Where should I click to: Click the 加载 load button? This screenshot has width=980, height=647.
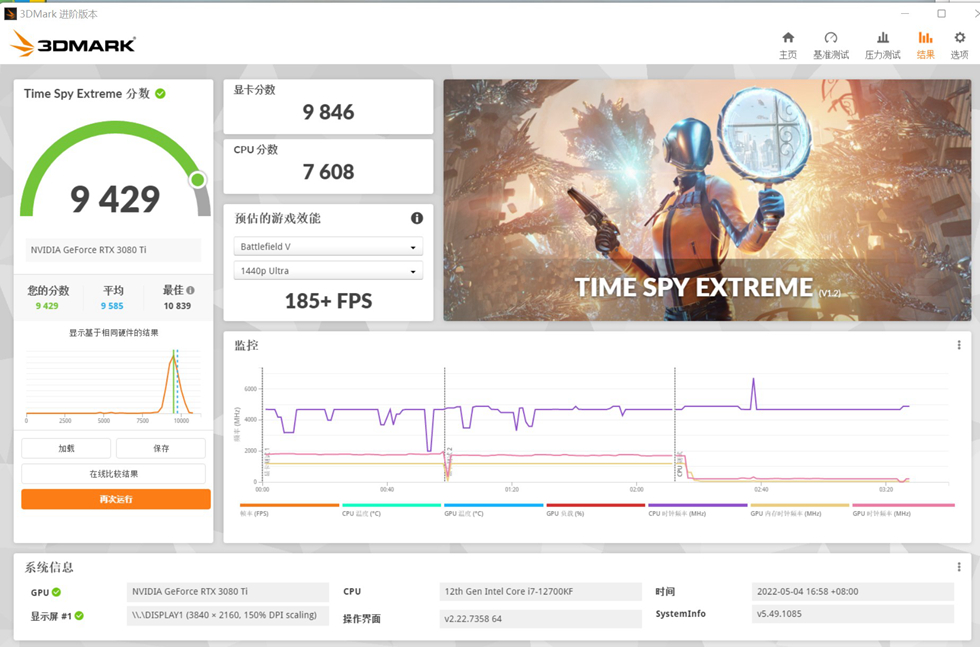pos(66,448)
